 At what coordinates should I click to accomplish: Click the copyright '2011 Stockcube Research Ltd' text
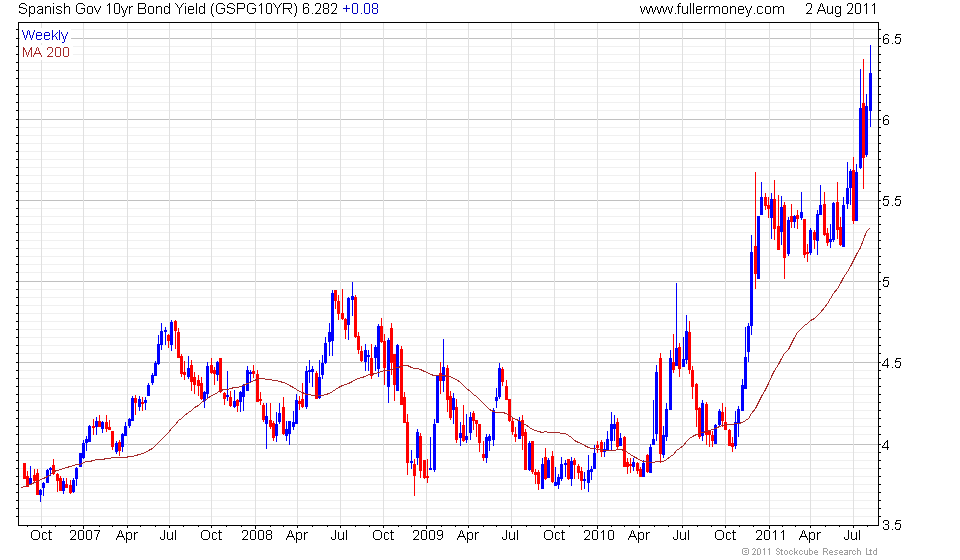[809, 552]
